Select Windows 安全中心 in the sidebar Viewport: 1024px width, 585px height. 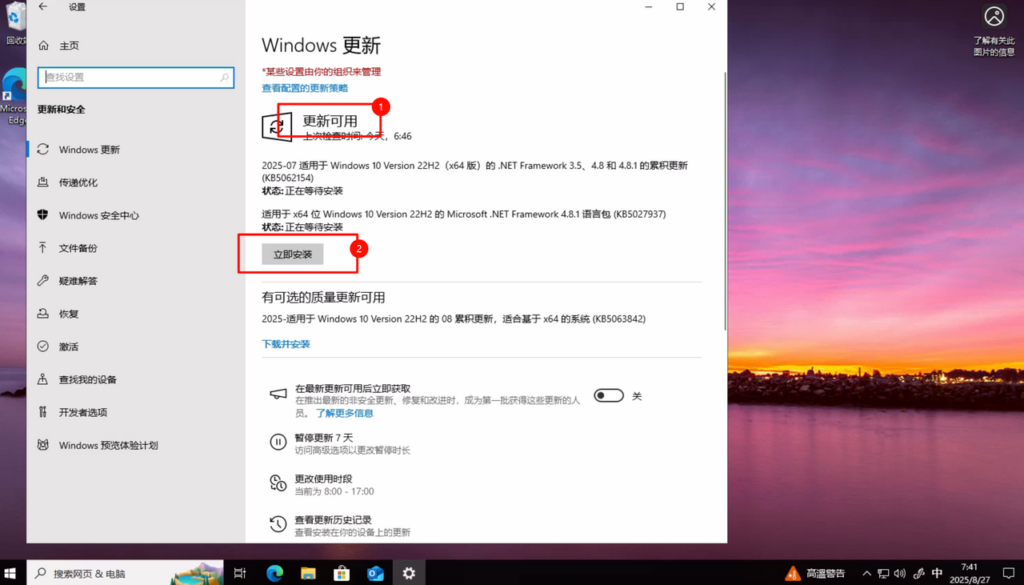pos(98,215)
